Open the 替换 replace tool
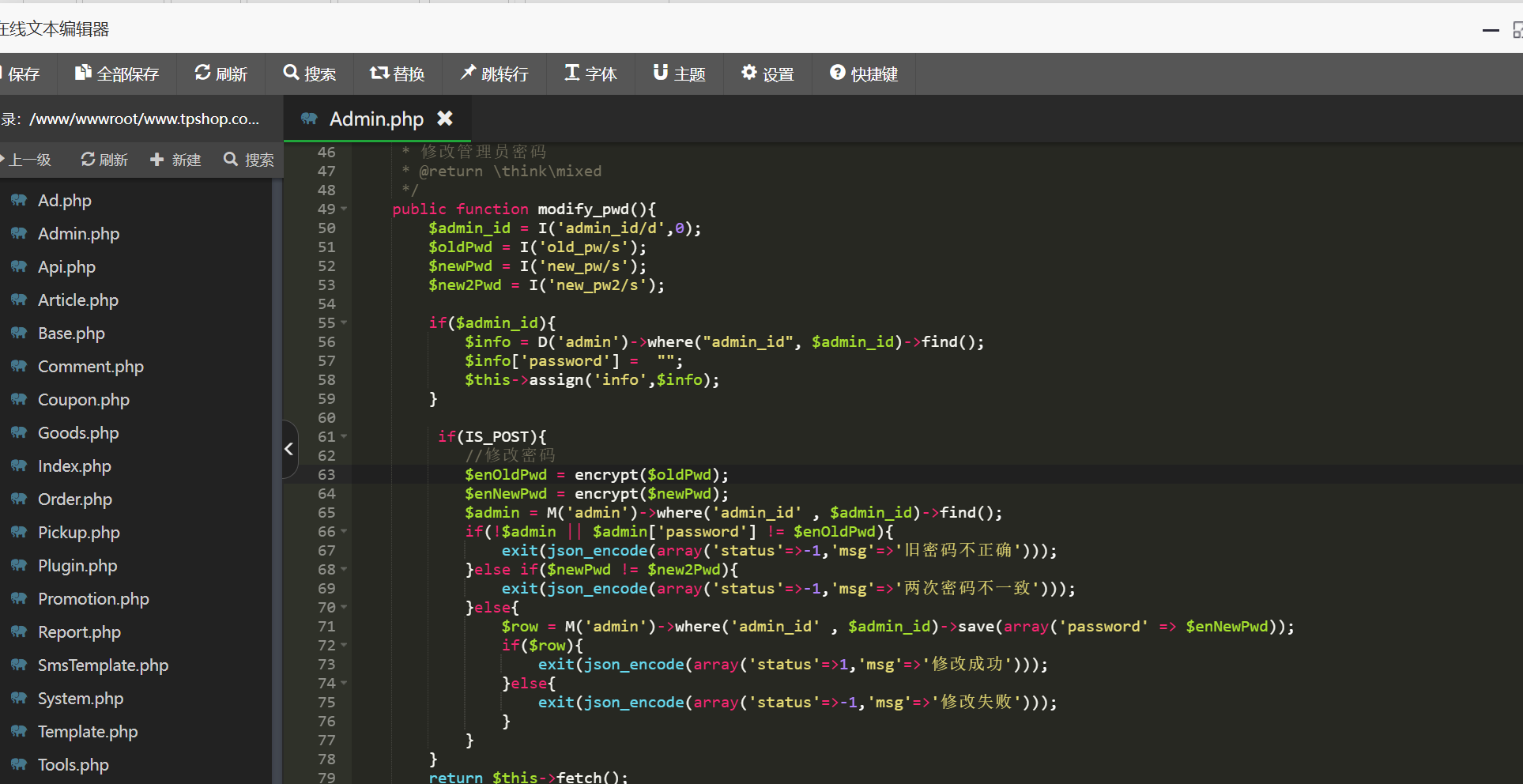This screenshot has width=1523, height=784. pos(409,74)
